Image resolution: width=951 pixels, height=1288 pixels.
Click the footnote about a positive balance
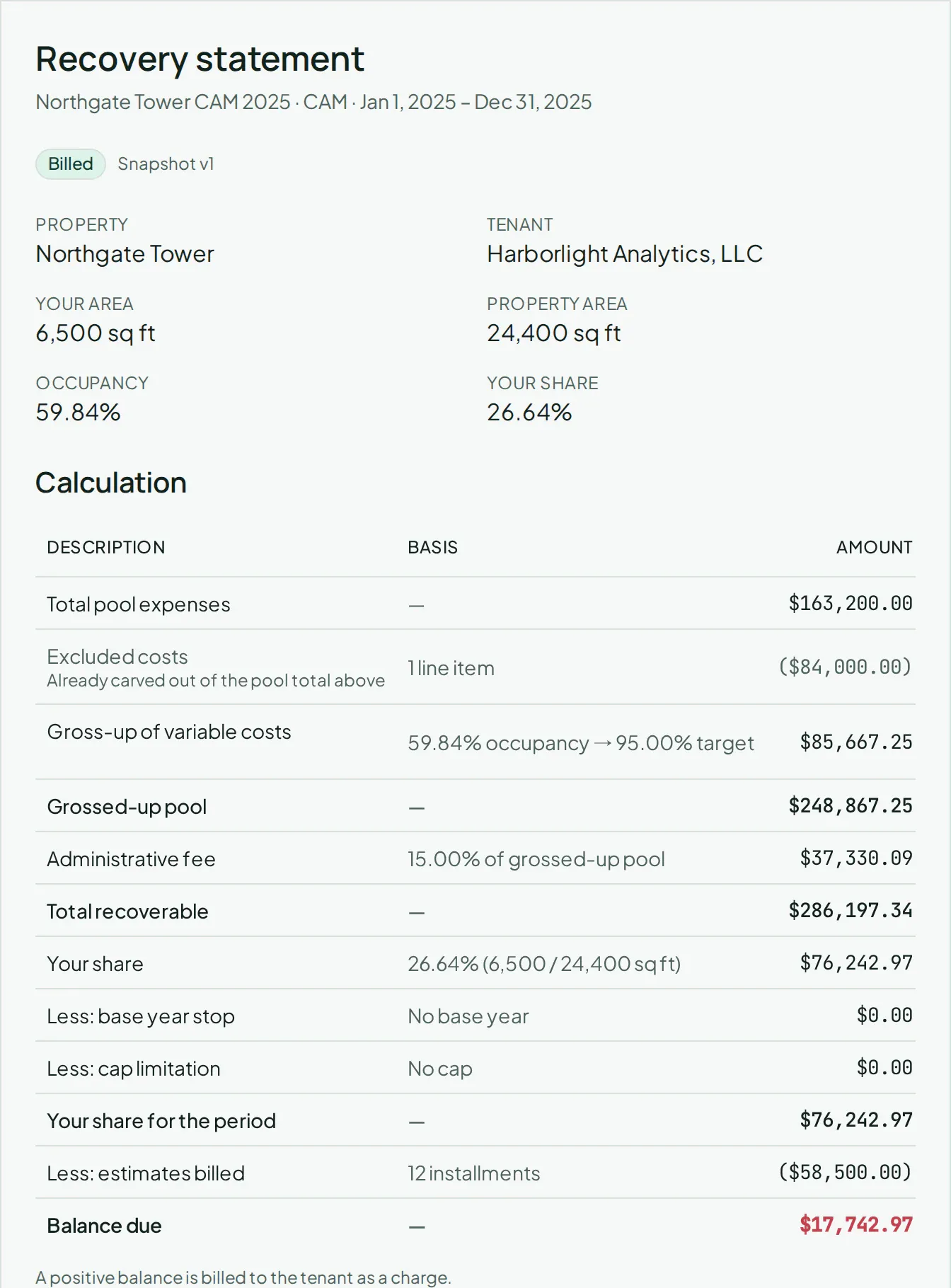[x=243, y=1277]
